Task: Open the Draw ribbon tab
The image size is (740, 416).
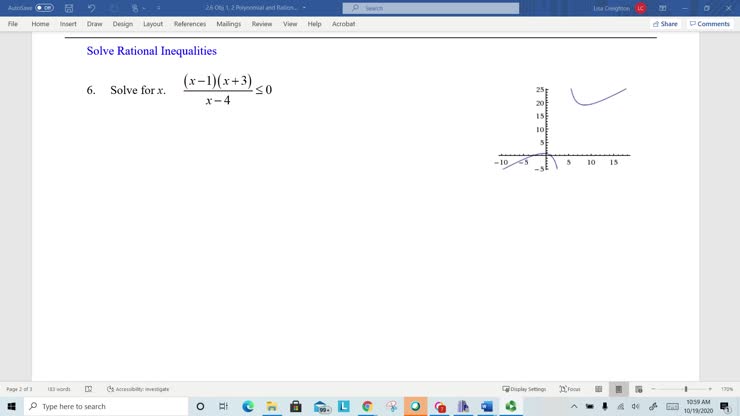Action: coord(94,24)
